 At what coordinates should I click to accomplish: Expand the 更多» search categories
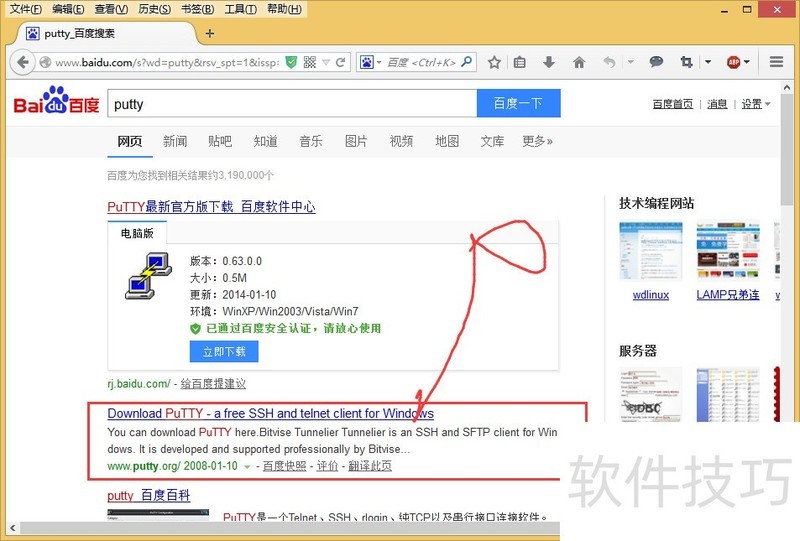coord(537,141)
